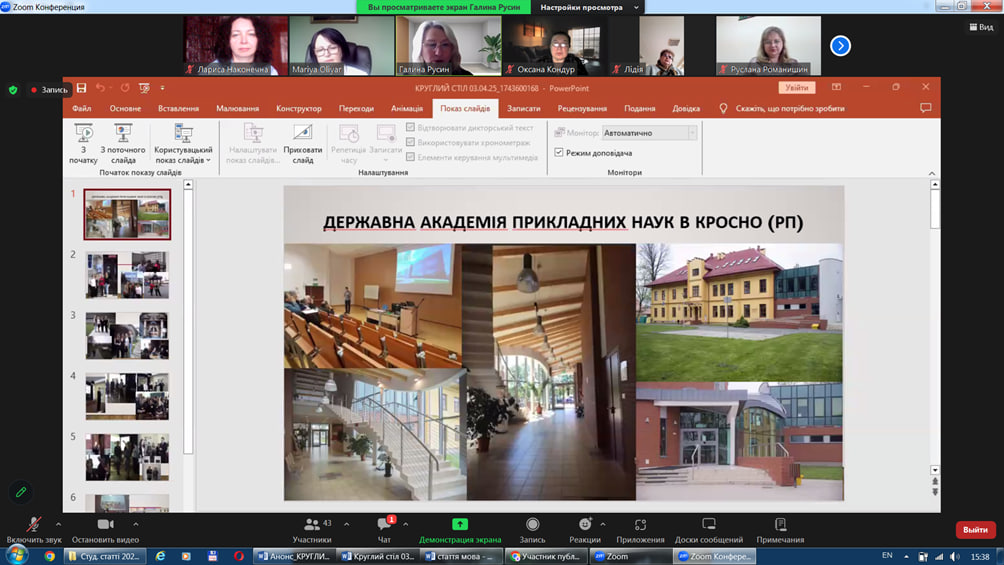
Task: Toggle Відтворювати дикторський текст checkbox
Action: [x=411, y=128]
